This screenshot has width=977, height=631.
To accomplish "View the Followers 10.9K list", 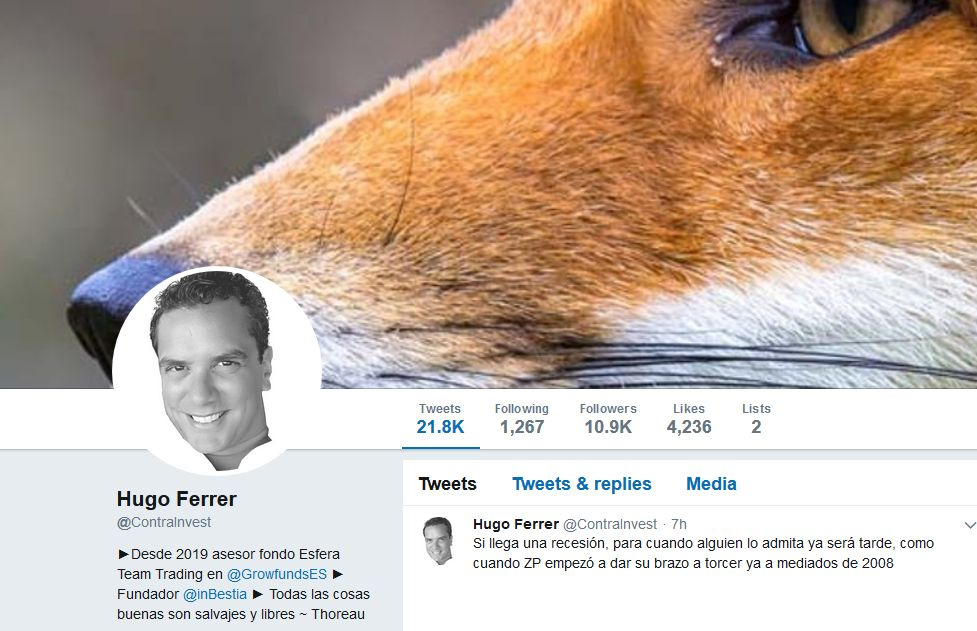I will click(608, 418).
